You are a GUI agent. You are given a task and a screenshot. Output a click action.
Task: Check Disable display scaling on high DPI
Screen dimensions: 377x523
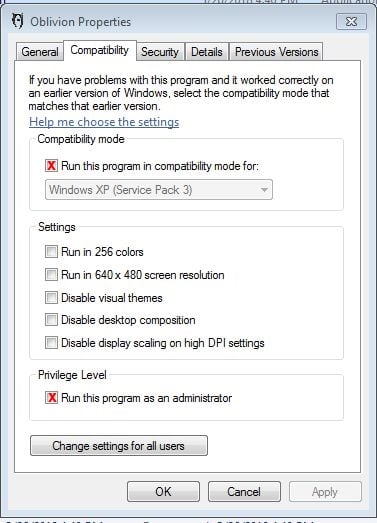tap(51, 343)
